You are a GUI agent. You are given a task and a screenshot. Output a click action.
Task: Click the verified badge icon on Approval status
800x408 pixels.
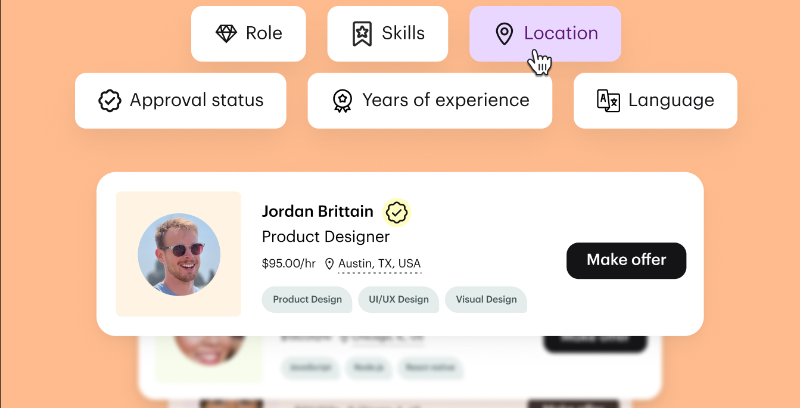click(x=109, y=100)
